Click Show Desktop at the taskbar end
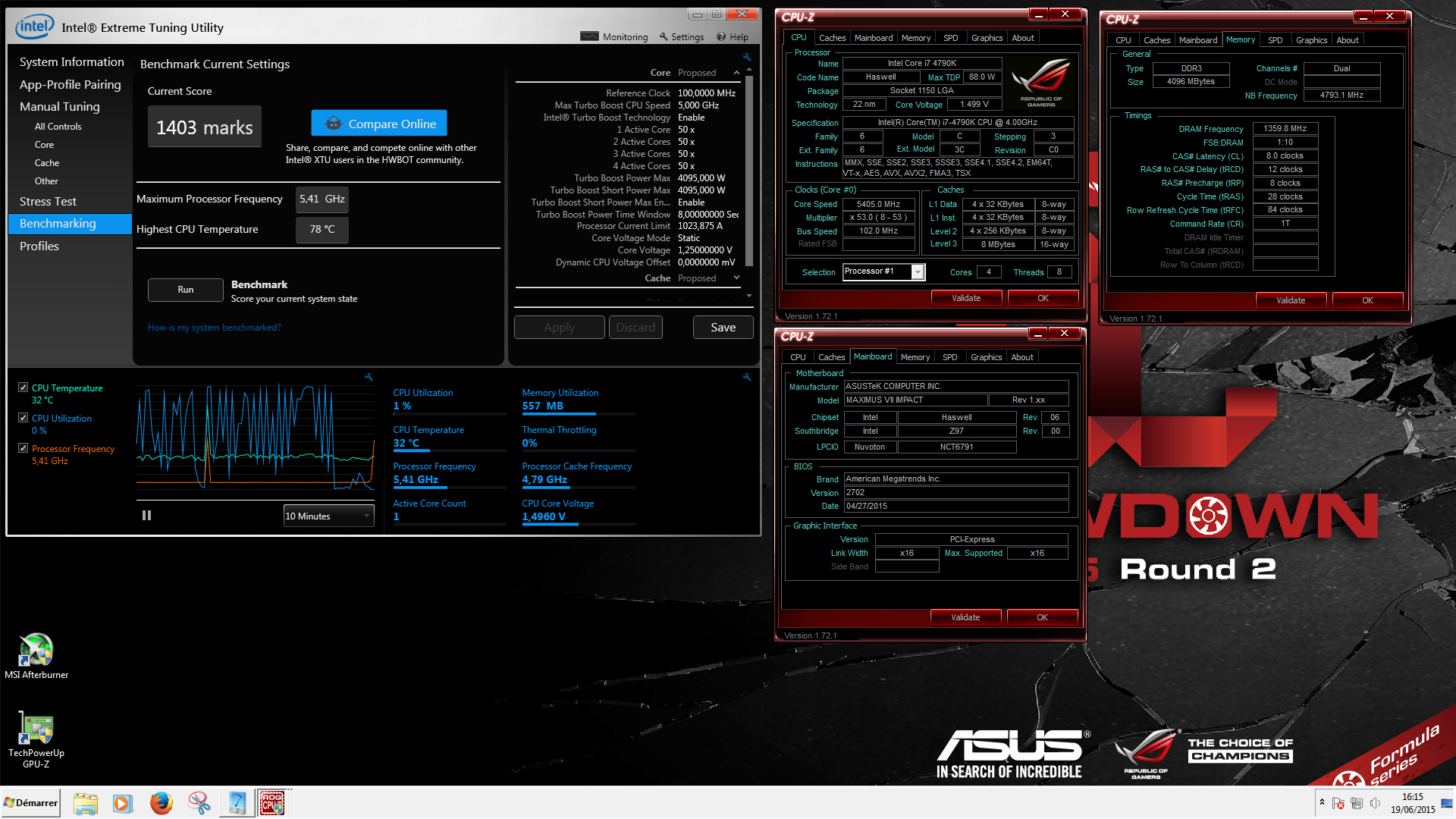This screenshot has width=1456, height=819. point(1448,803)
